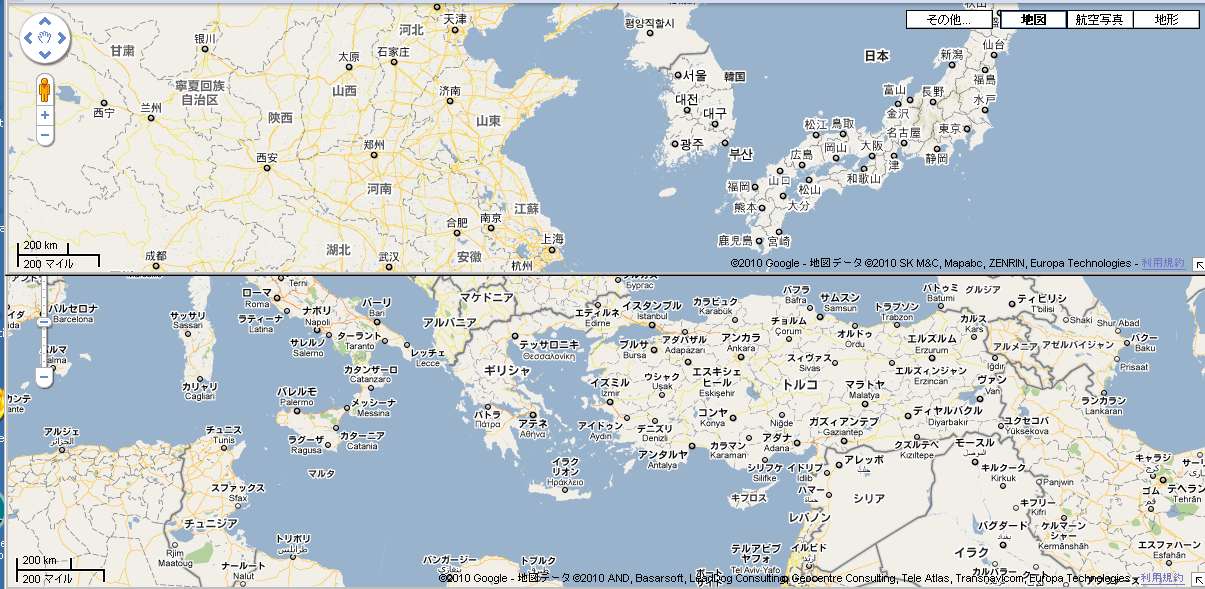Click the 広島 city label

click(802, 155)
